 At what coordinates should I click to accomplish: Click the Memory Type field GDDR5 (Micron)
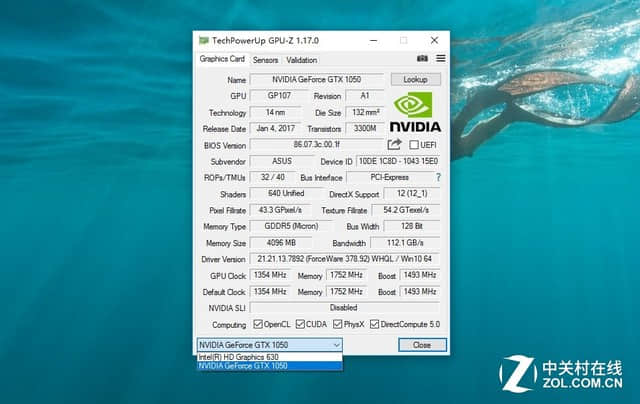pyautogui.click(x=291, y=226)
